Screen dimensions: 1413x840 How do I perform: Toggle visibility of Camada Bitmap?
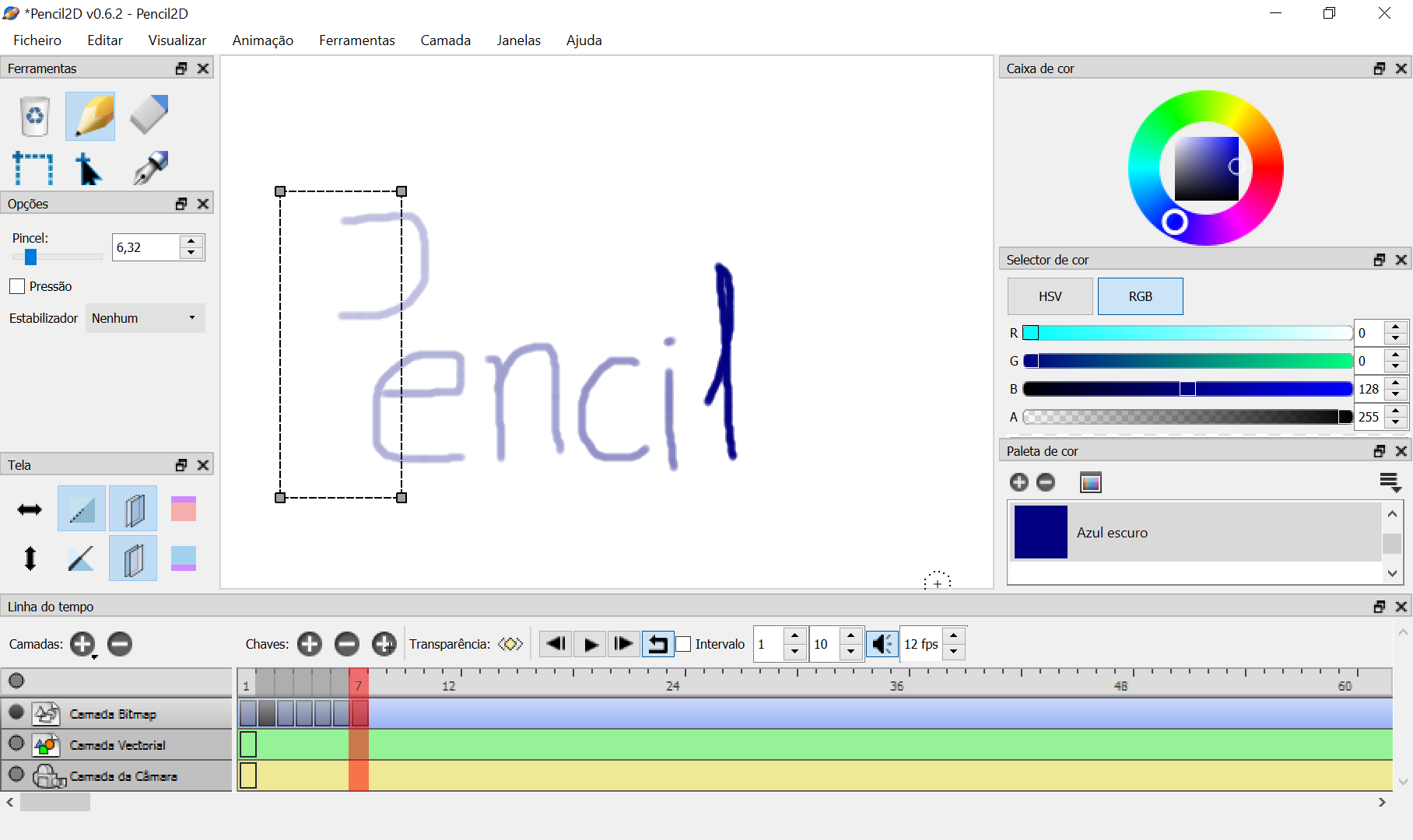[x=16, y=712]
